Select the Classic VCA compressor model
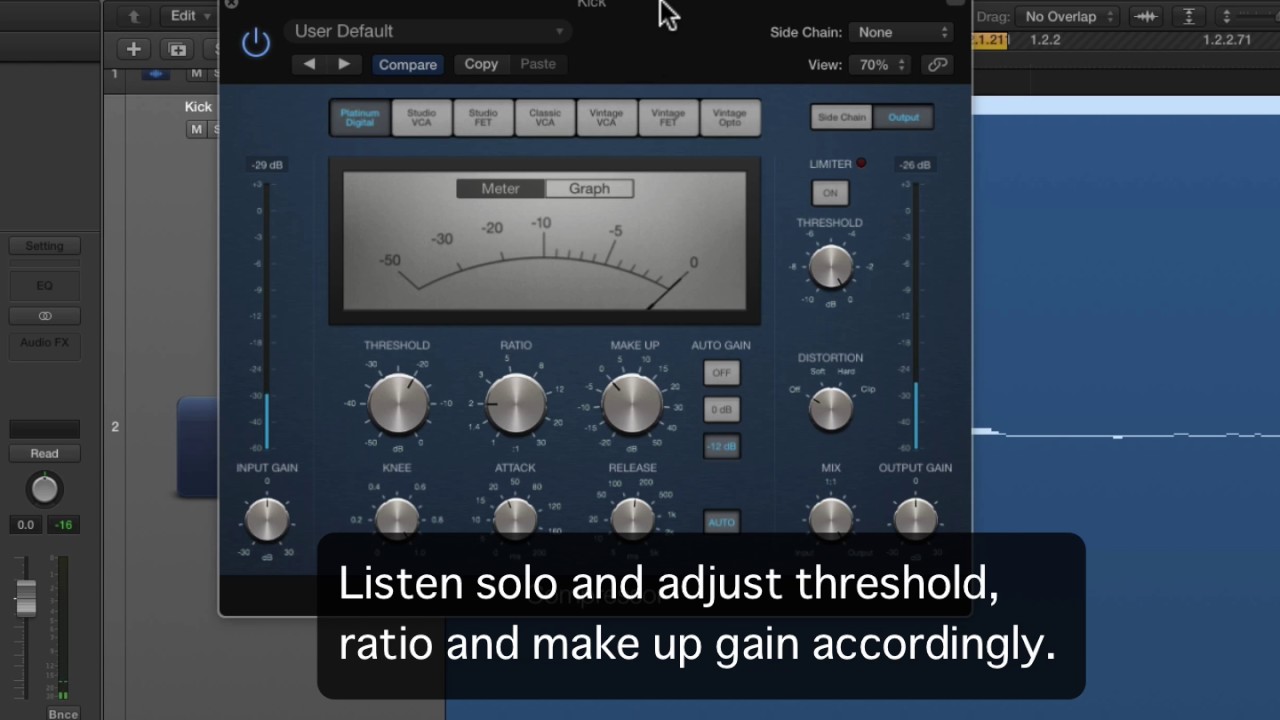Screen dimensions: 1280x720 click(545, 118)
